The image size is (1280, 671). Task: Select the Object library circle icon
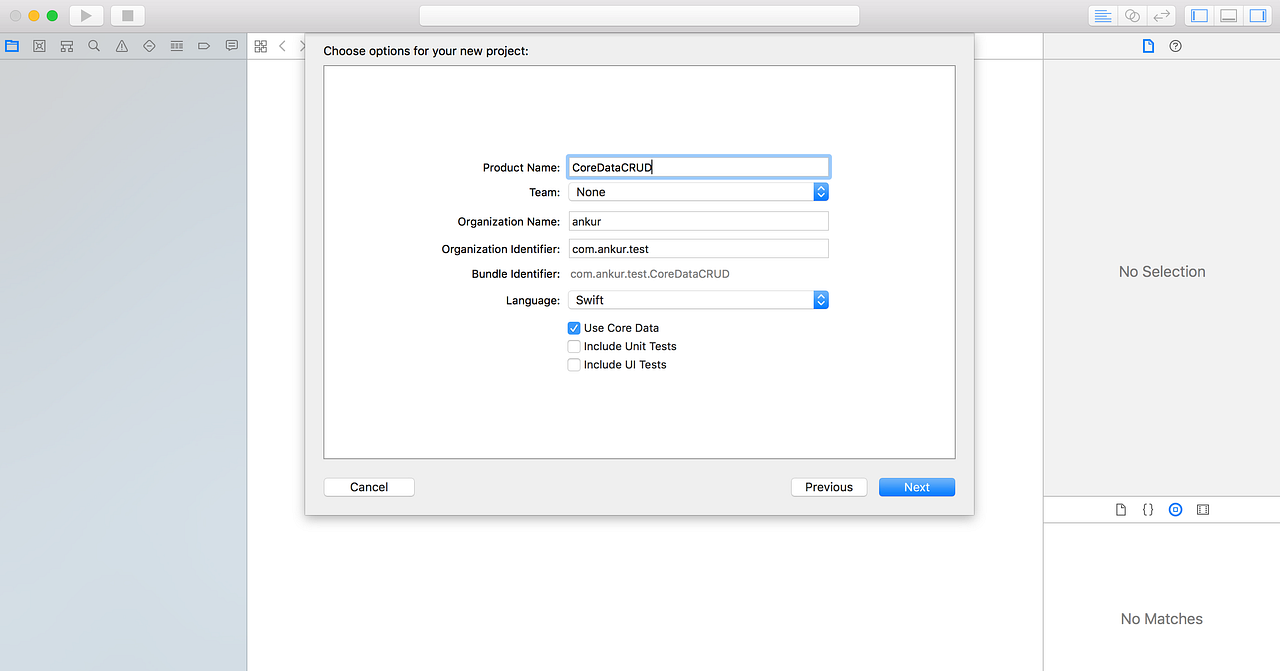coord(1175,509)
